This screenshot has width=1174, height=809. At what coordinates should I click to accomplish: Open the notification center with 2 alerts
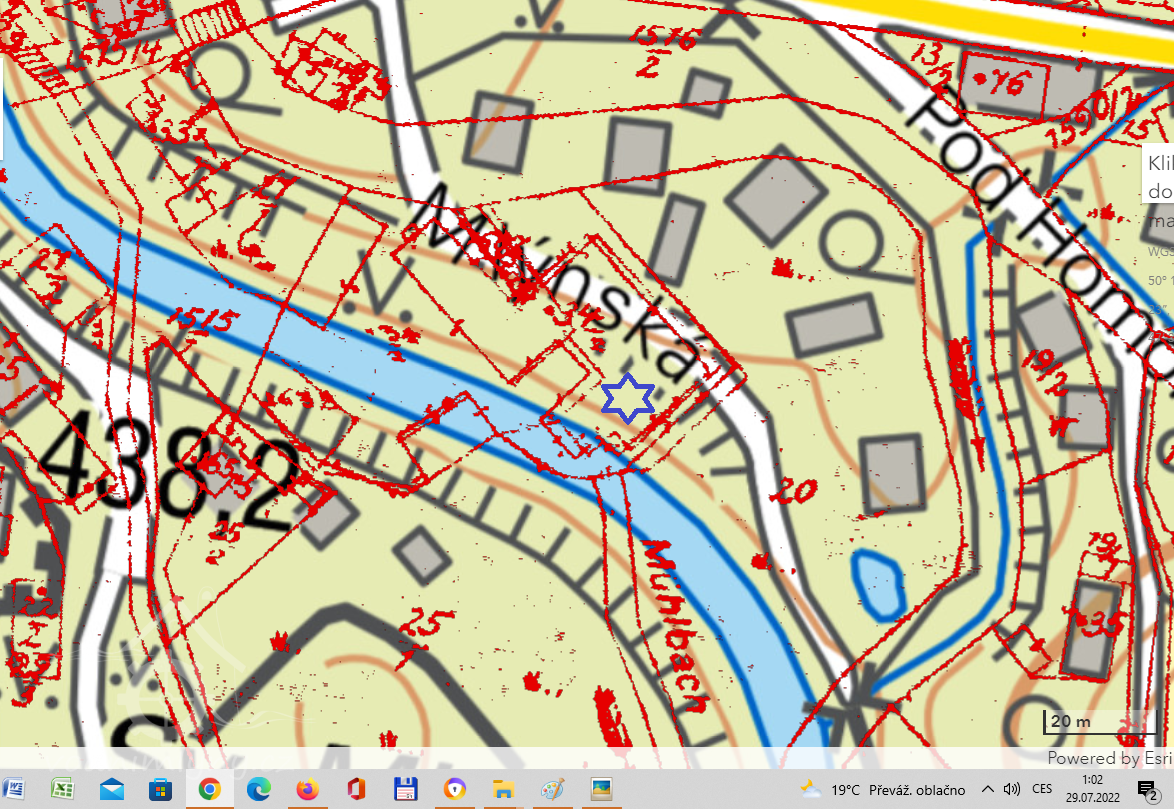coord(1147,790)
